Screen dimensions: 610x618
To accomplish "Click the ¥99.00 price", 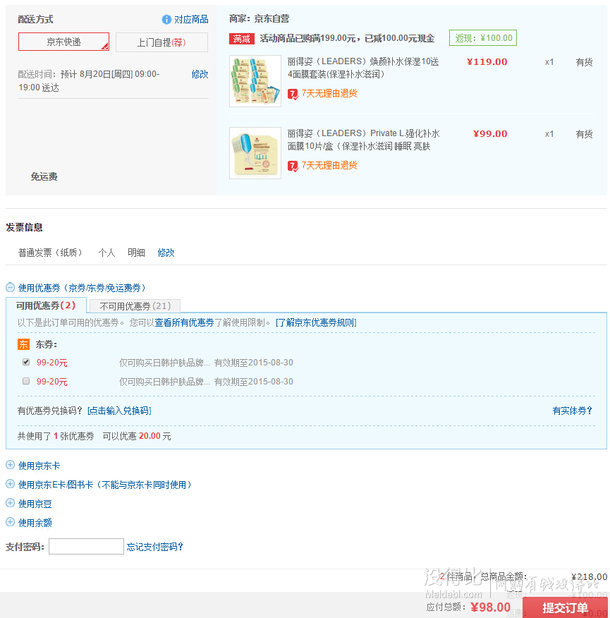I will point(490,134).
